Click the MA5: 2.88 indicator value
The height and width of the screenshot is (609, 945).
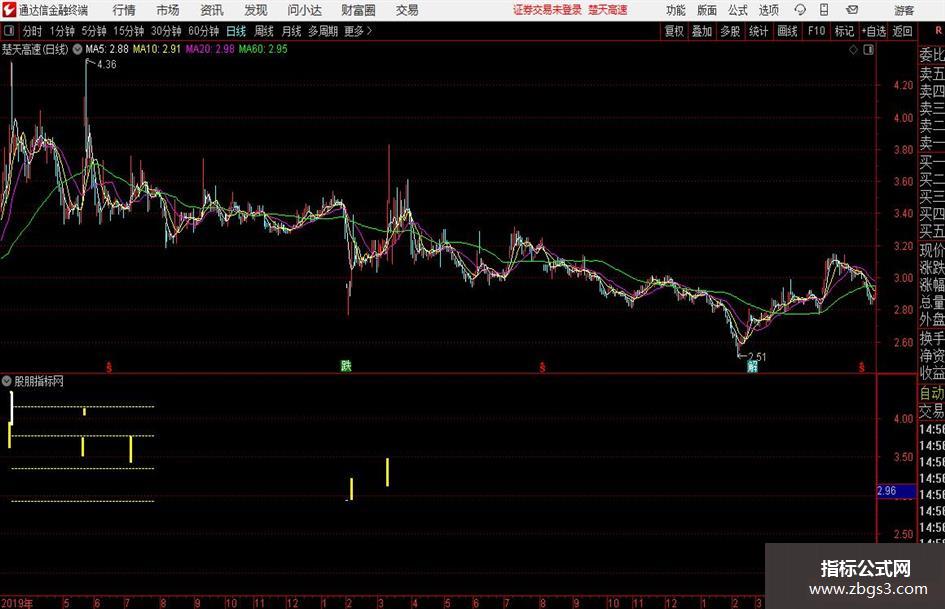pyautogui.click(x=107, y=49)
